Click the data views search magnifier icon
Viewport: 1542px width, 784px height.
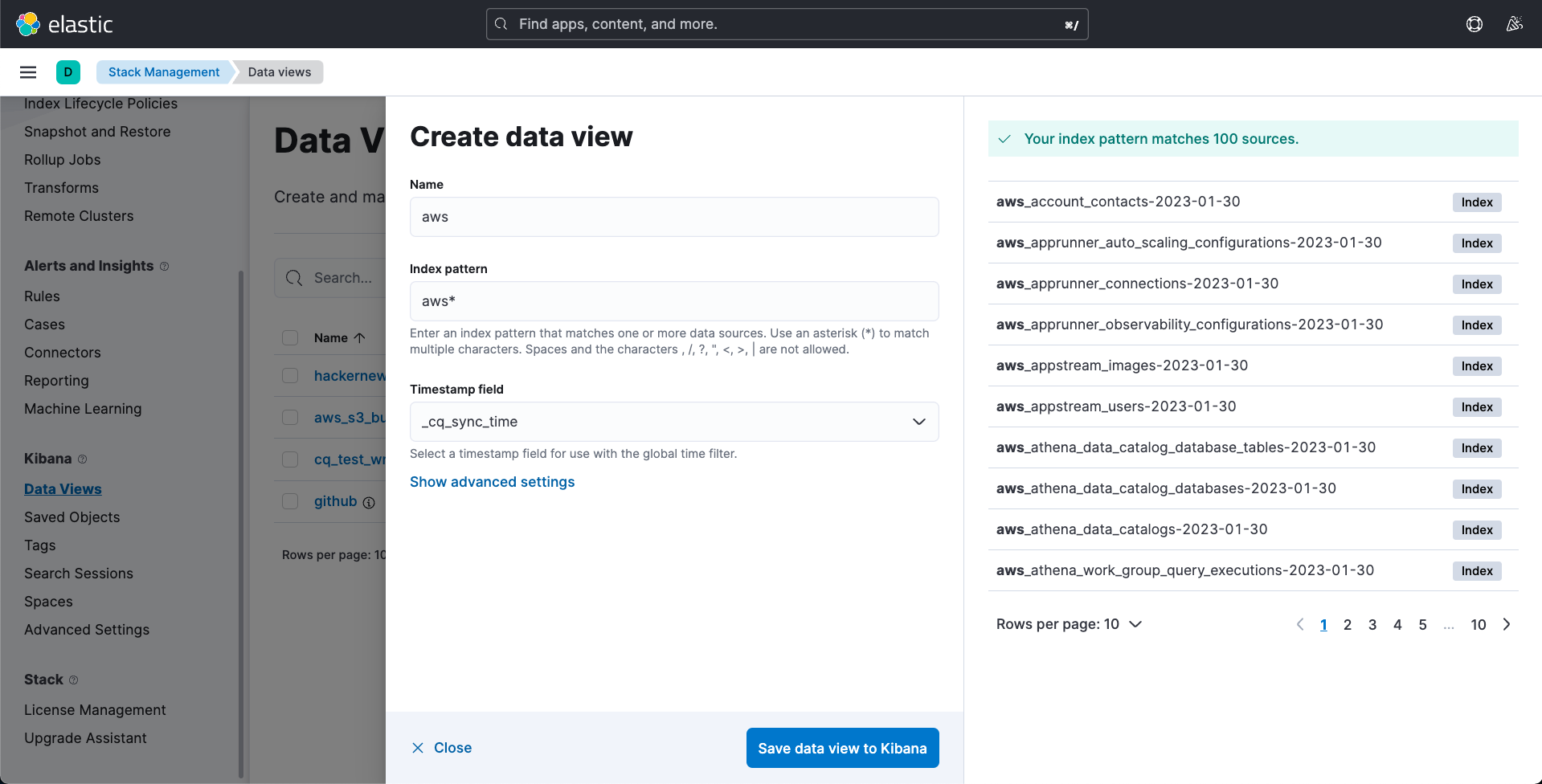294,278
